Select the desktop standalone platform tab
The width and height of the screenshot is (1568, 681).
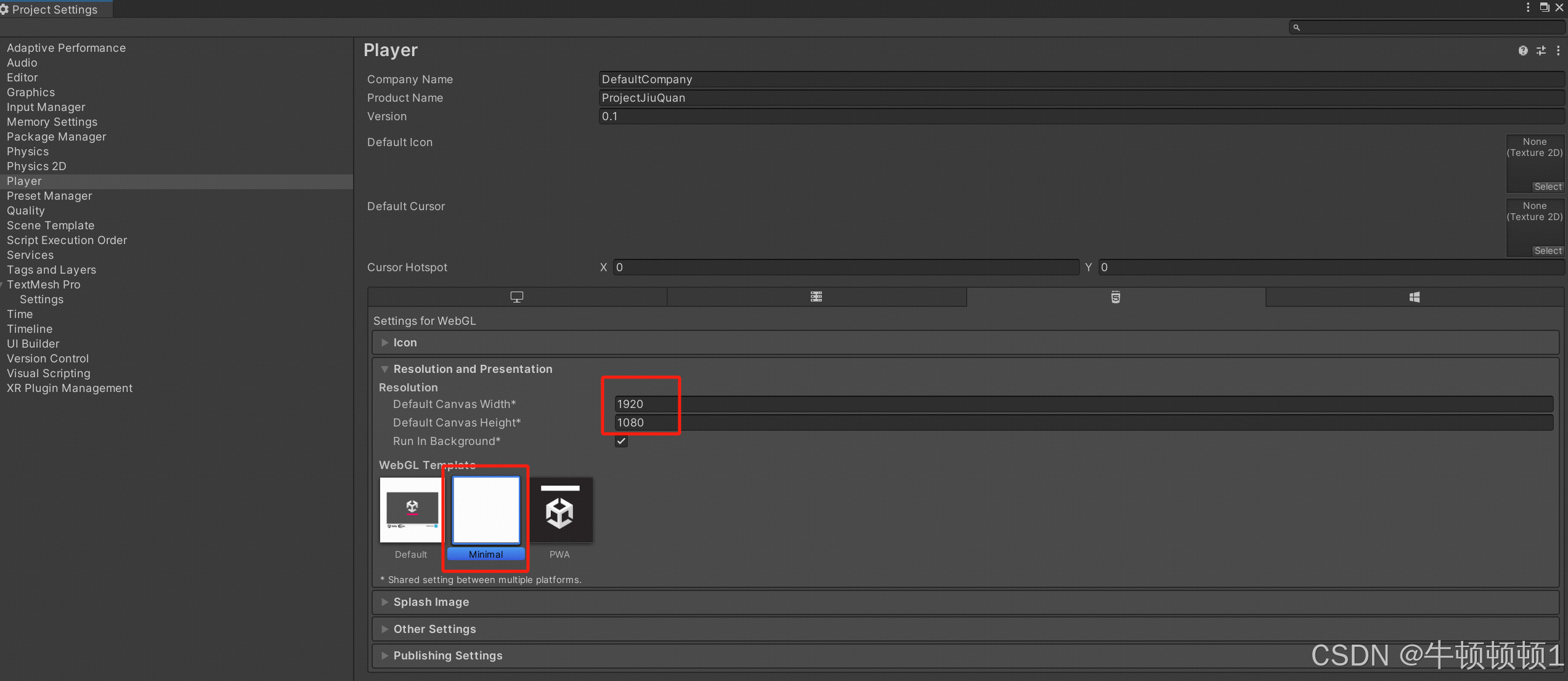point(516,297)
